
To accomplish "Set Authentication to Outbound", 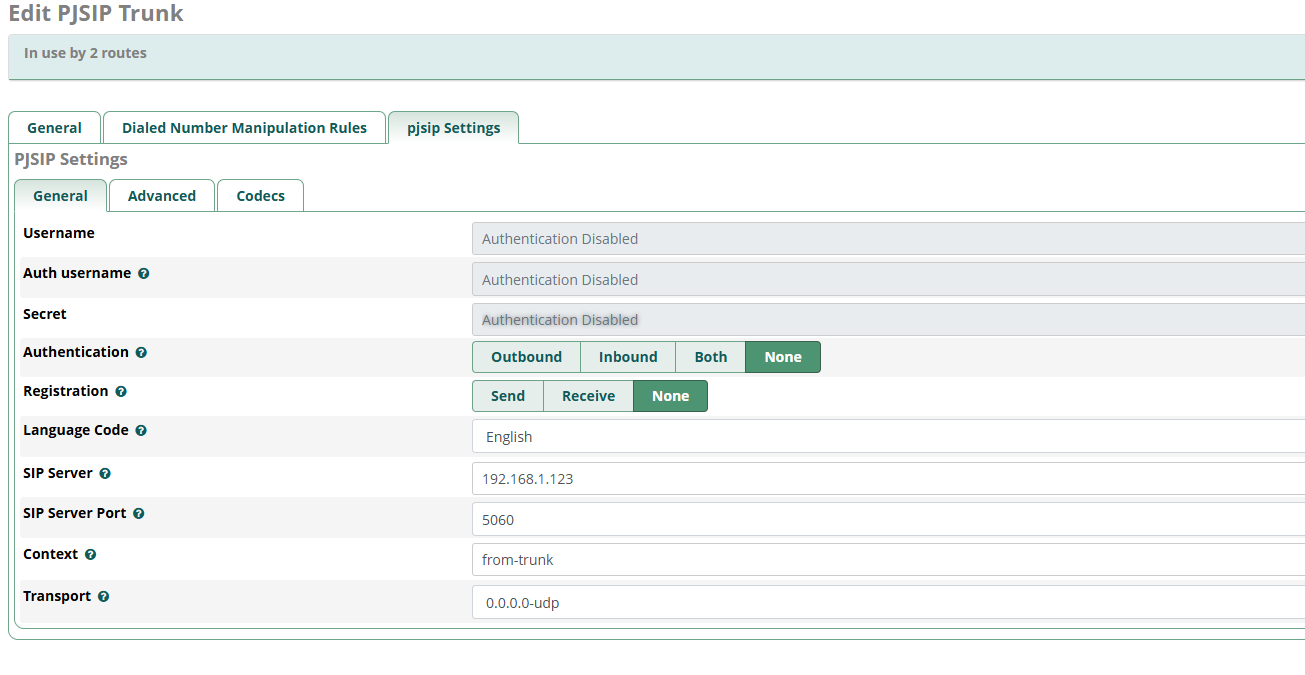I will [x=526, y=357].
